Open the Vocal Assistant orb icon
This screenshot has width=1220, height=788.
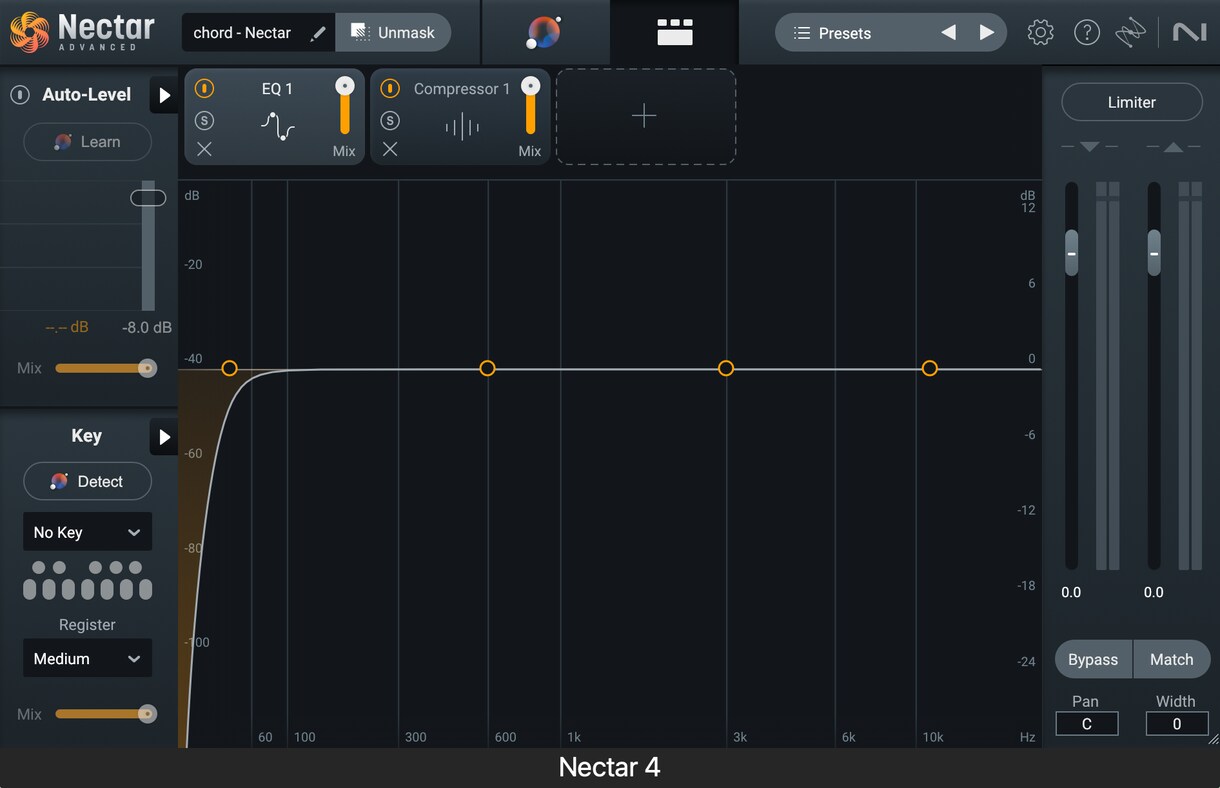[x=543, y=33]
